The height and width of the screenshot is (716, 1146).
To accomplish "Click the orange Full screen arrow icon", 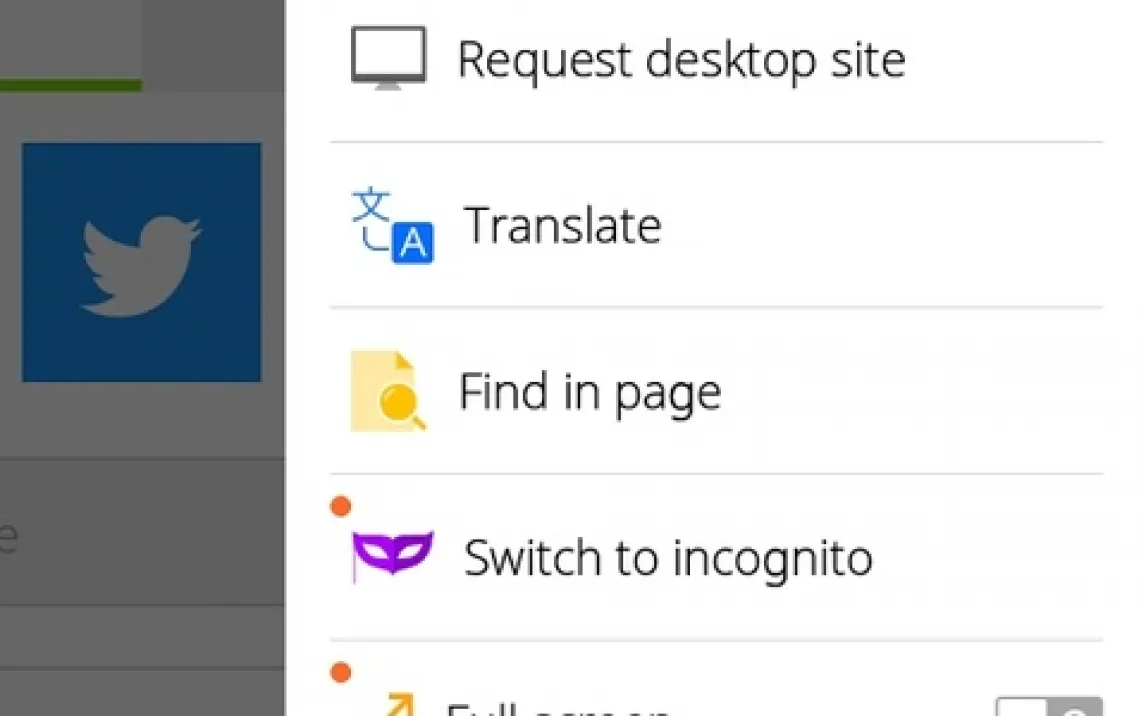I will click(399, 706).
